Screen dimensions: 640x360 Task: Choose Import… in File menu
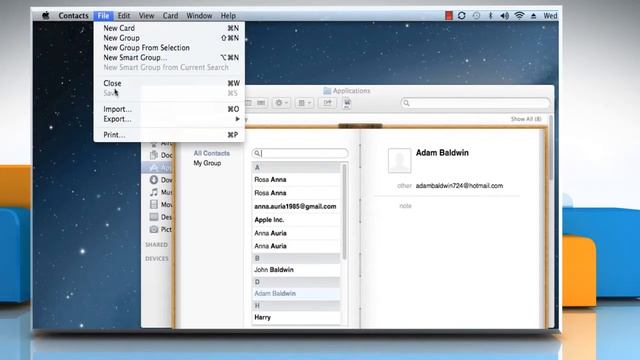(x=169, y=109)
